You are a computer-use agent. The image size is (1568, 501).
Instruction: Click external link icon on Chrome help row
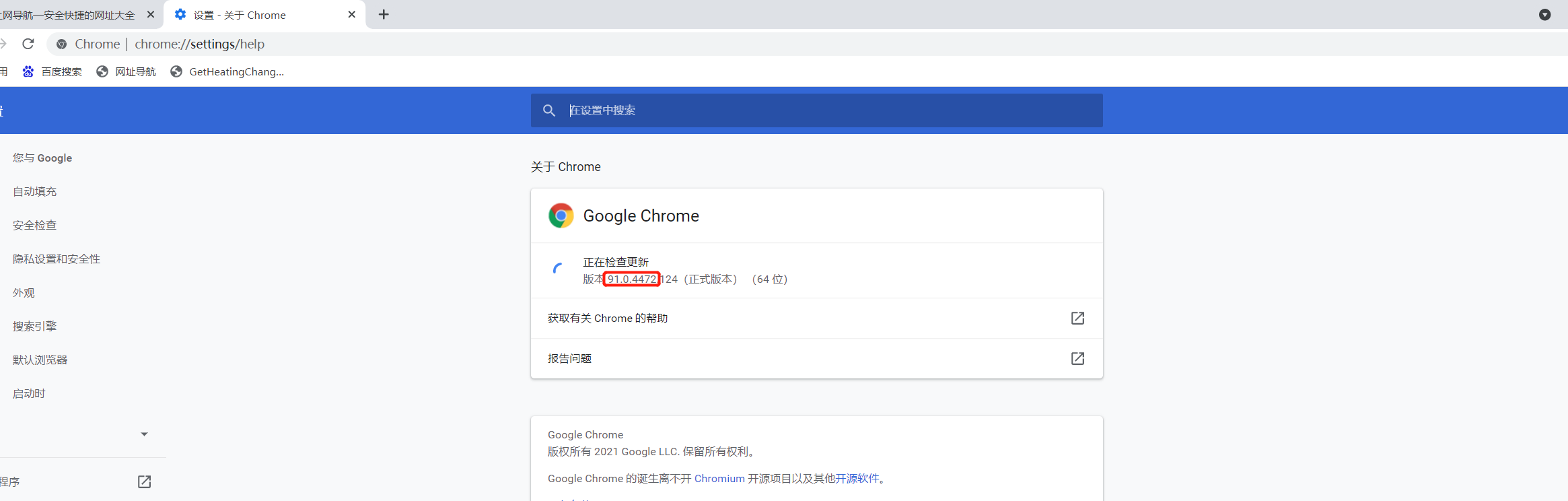click(x=1077, y=318)
